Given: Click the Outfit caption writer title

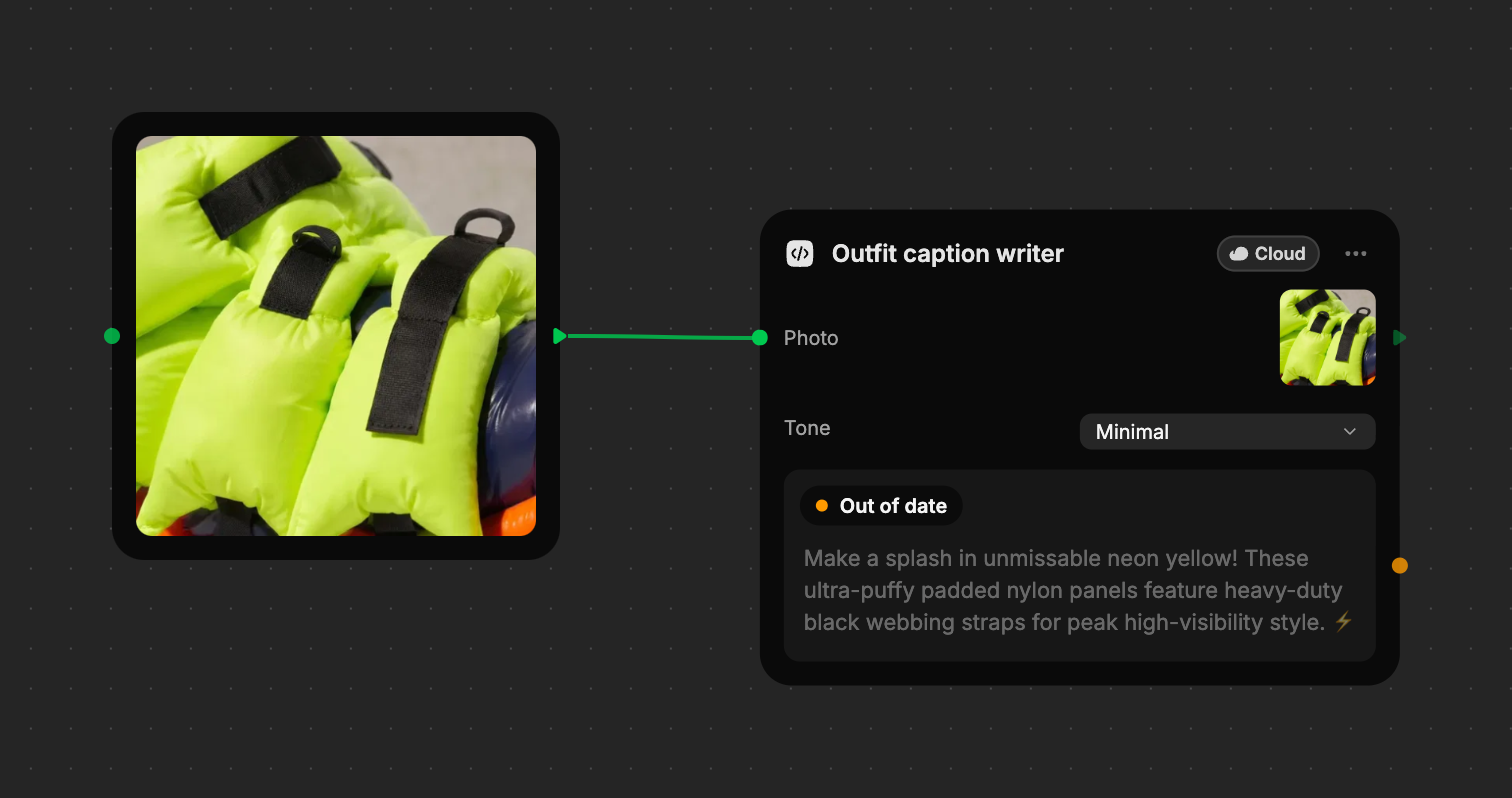Looking at the screenshot, I should coord(948,254).
